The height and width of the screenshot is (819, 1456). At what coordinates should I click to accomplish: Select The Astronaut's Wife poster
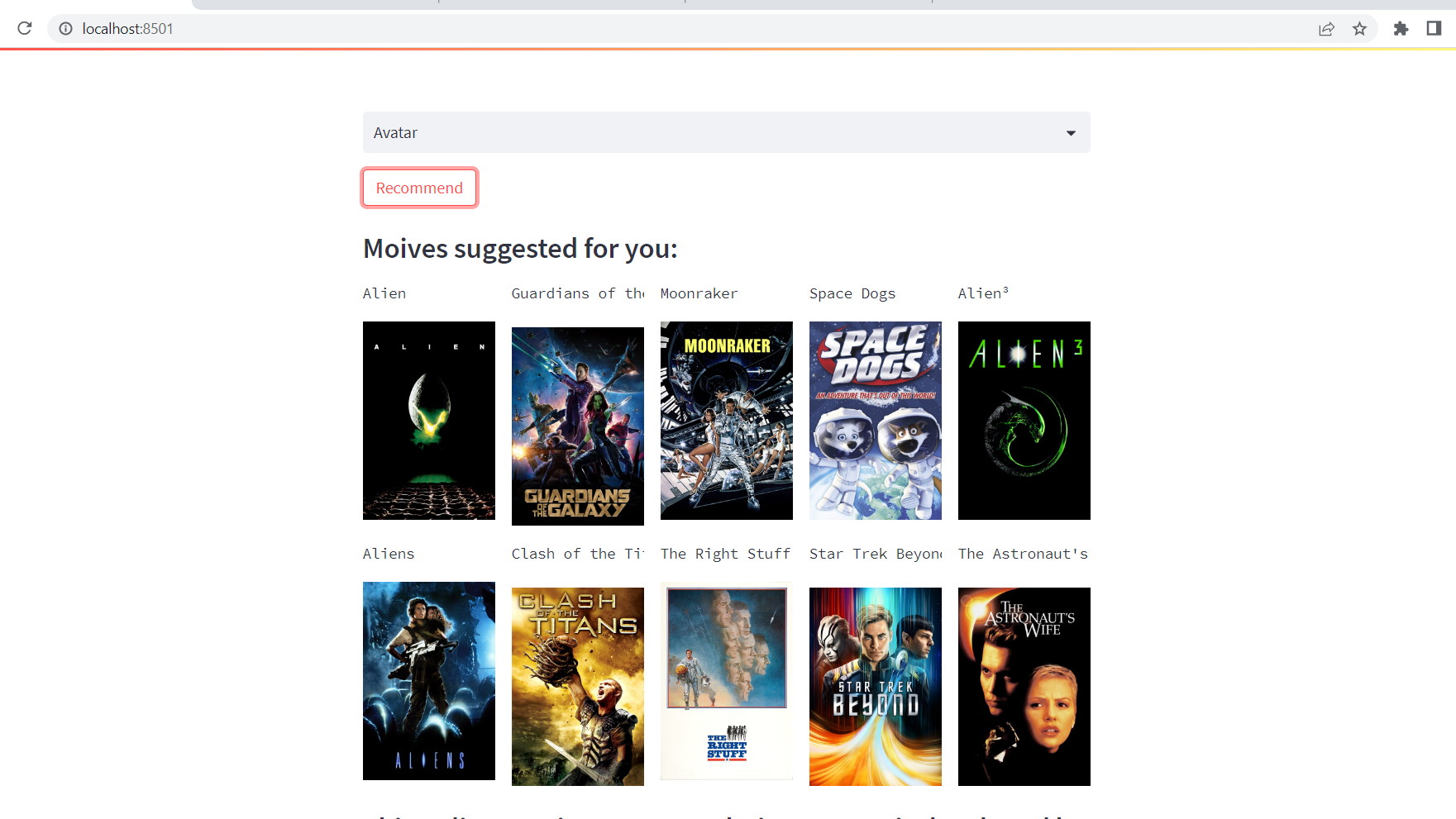click(x=1024, y=687)
